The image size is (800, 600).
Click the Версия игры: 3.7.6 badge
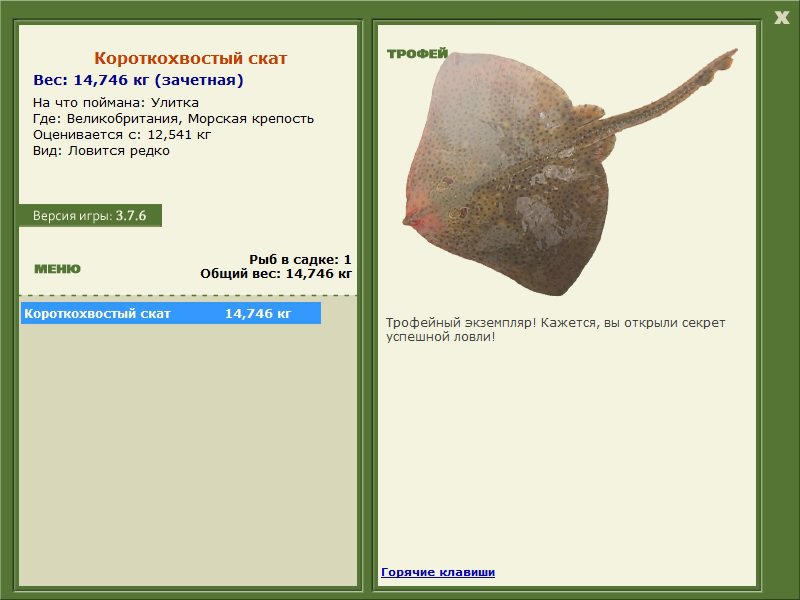90,215
